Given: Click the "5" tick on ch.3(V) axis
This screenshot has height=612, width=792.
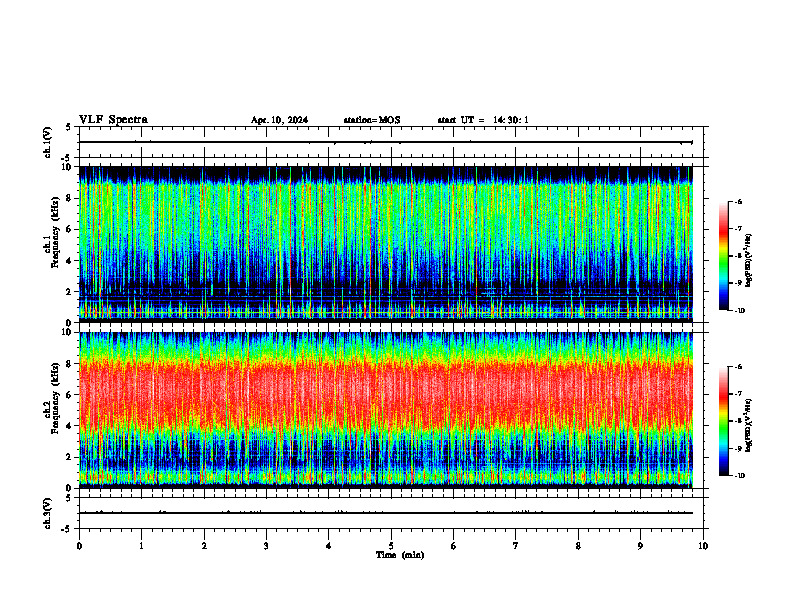Looking at the screenshot, I should tap(69, 498).
